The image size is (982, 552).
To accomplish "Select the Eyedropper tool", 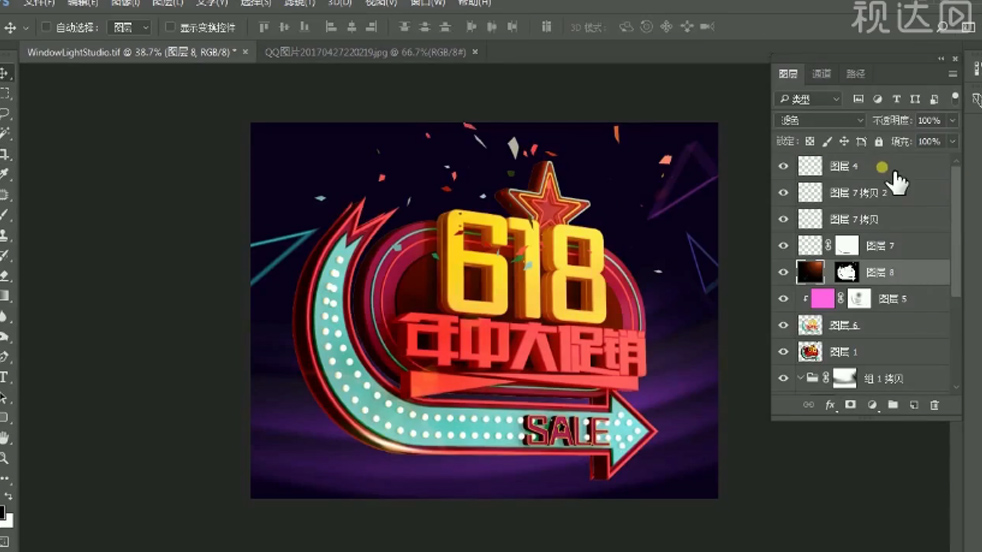I will click(4, 174).
